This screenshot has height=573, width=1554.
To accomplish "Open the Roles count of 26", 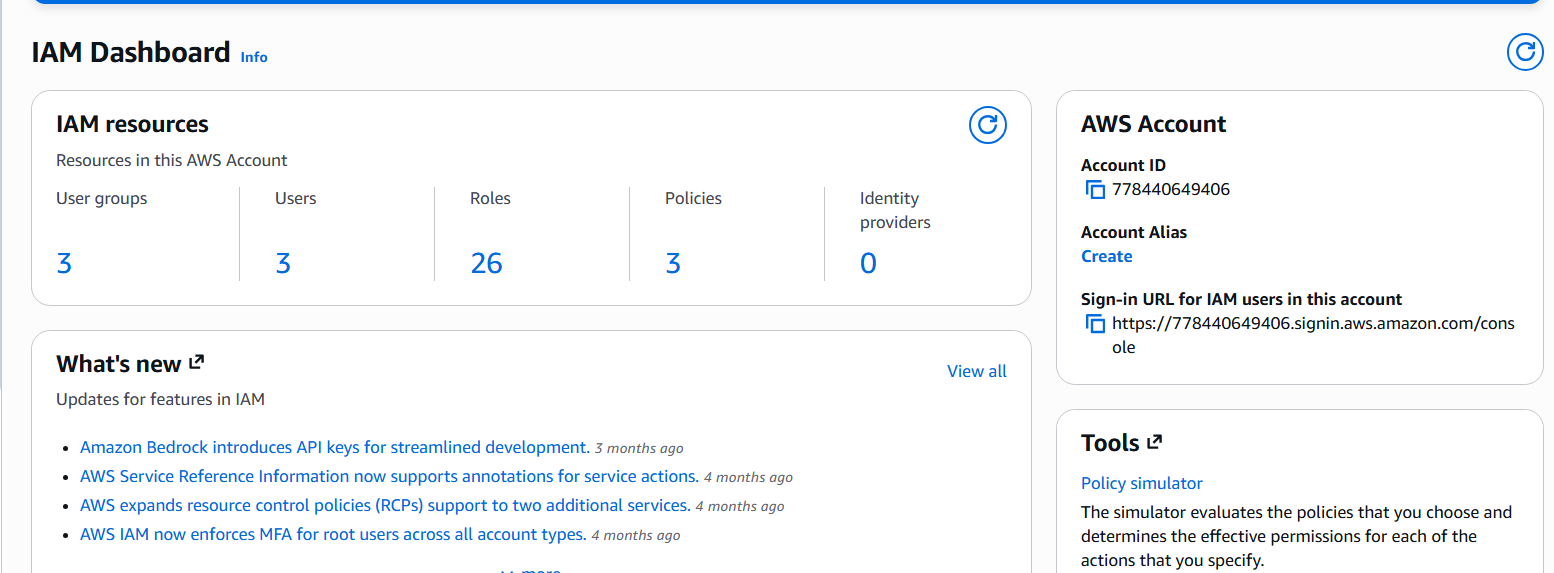I will [486, 263].
